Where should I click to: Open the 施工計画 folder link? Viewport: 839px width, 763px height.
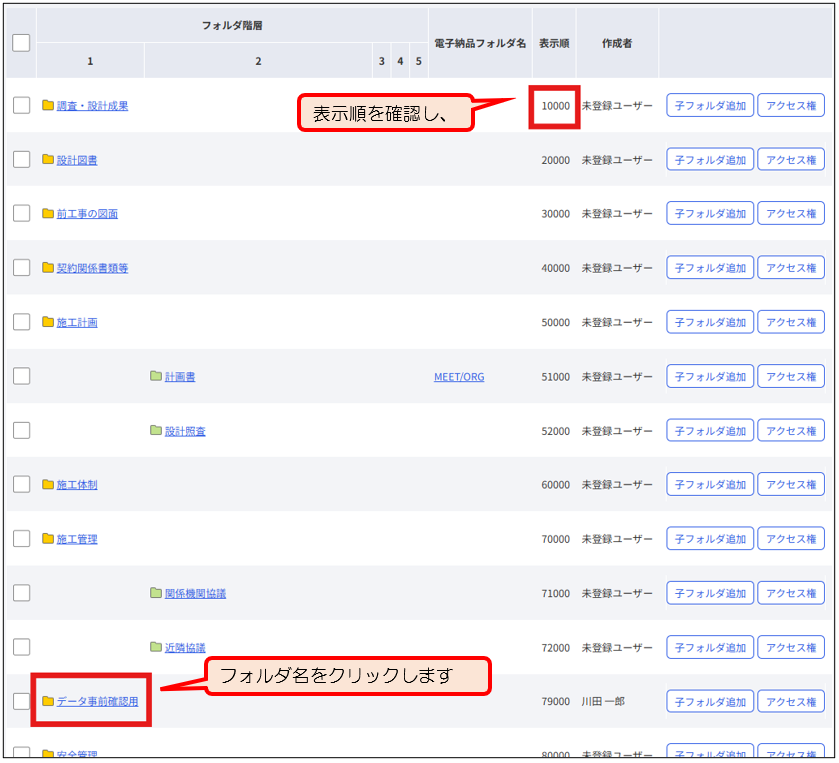point(77,323)
